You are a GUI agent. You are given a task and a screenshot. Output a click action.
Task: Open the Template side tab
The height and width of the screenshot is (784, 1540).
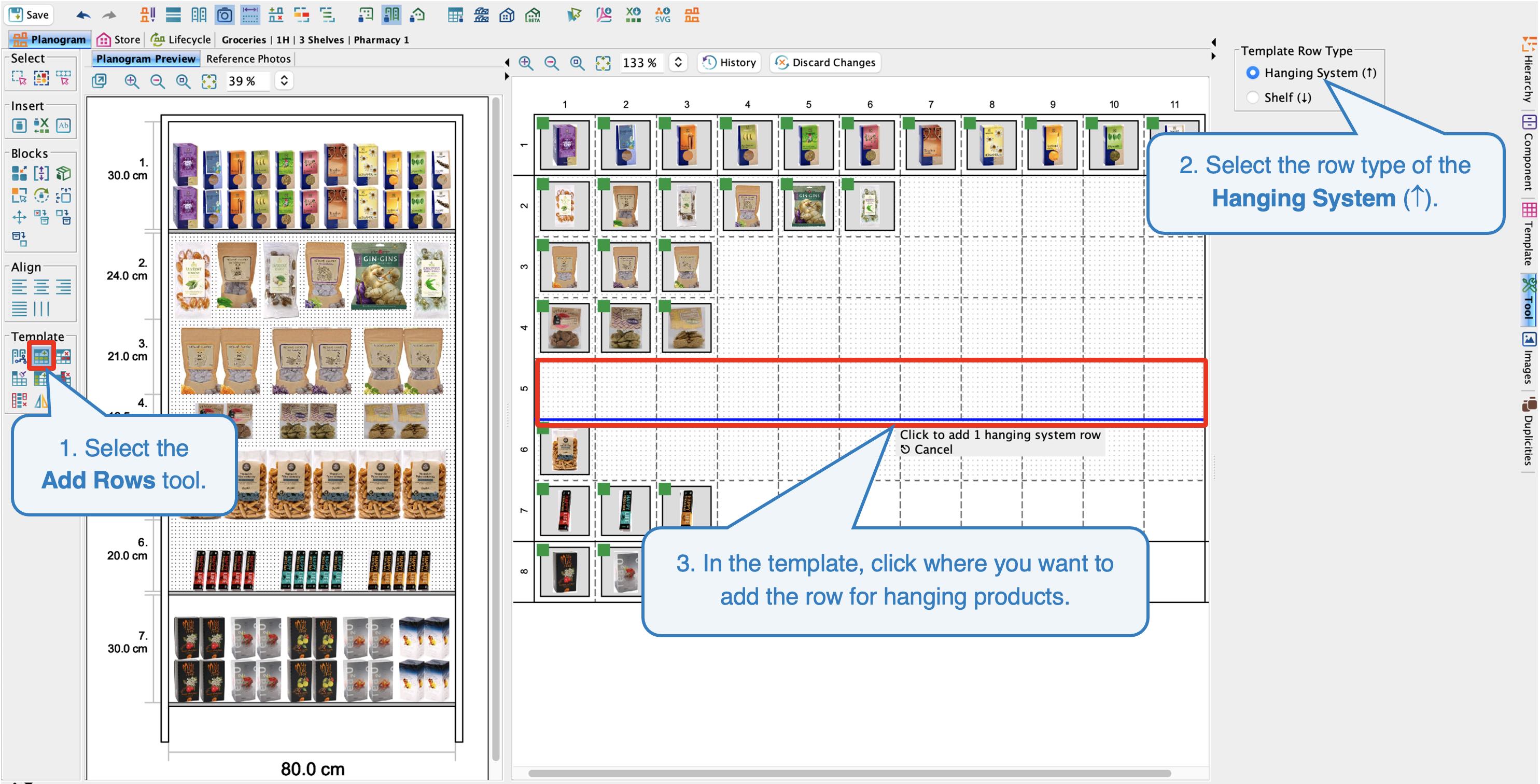click(x=1529, y=234)
